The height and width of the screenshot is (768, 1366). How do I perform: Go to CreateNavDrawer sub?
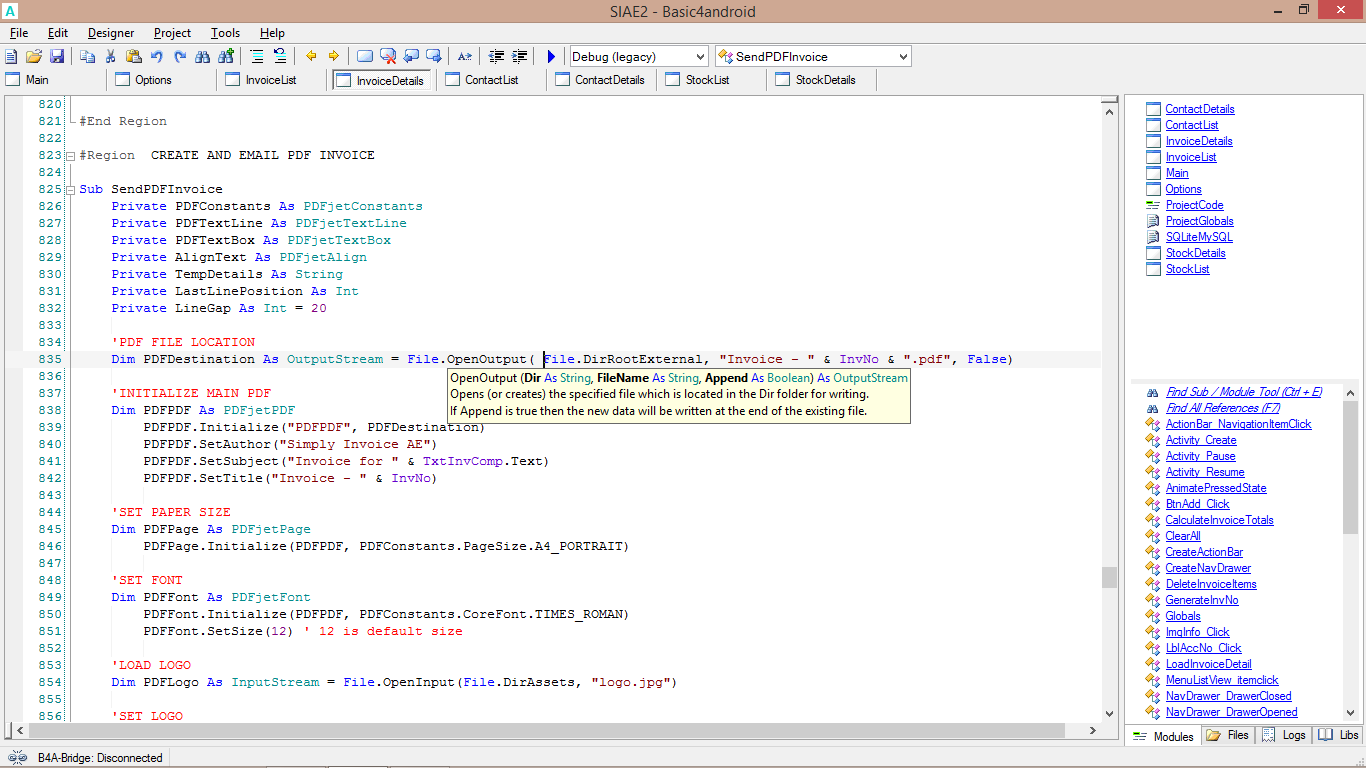click(1208, 568)
